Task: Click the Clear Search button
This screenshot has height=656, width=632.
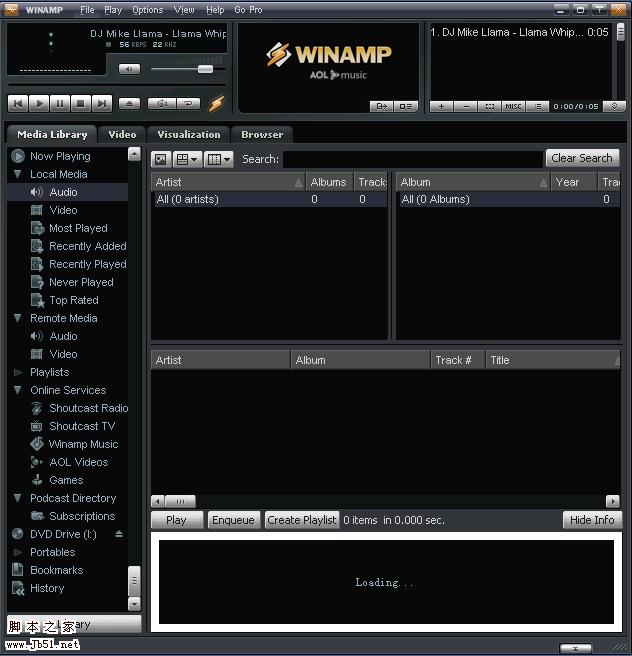Action: point(582,158)
